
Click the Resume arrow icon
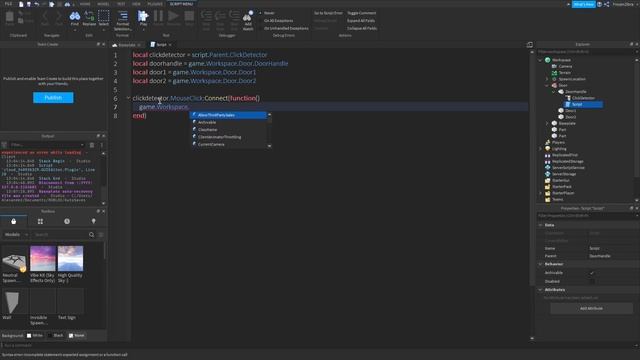pos(173,16)
